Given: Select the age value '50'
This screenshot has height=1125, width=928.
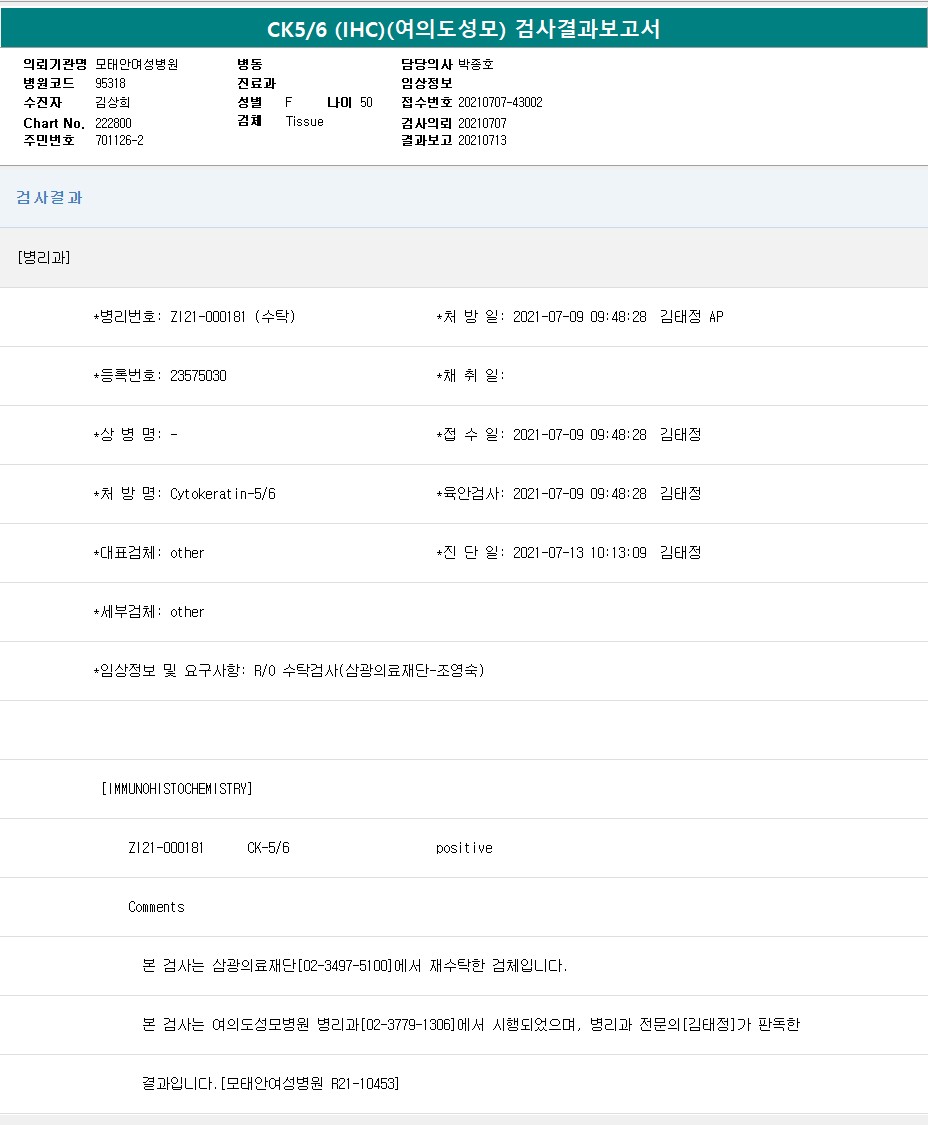Looking at the screenshot, I should coord(366,103).
